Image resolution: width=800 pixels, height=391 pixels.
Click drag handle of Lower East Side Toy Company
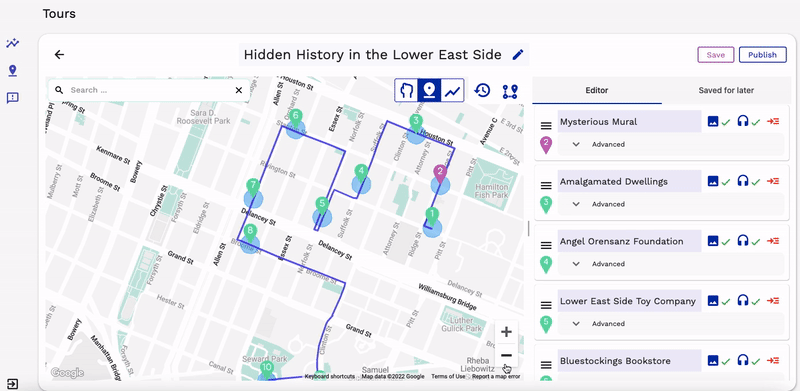(546, 305)
